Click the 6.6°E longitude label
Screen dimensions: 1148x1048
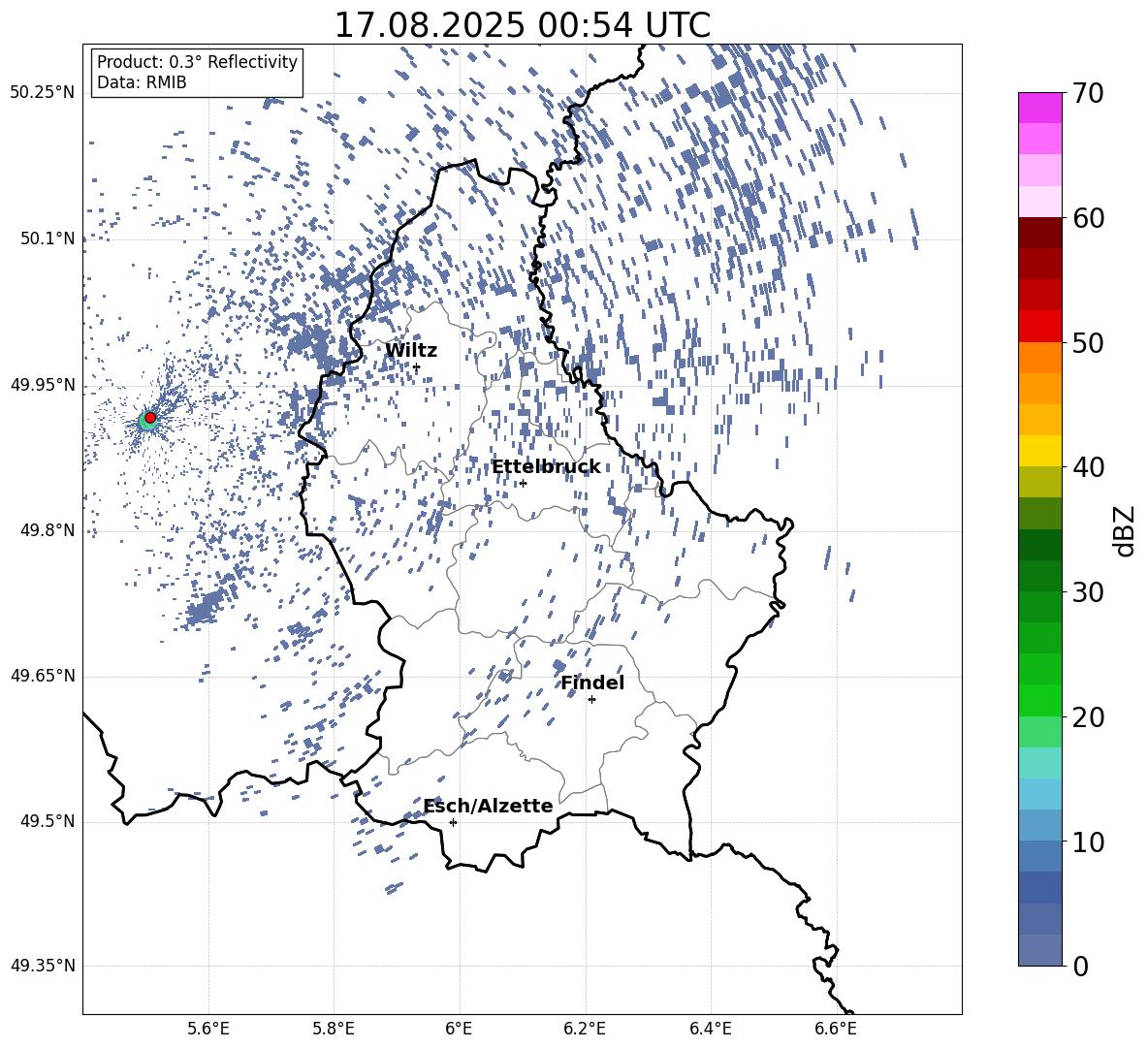[x=836, y=1029]
